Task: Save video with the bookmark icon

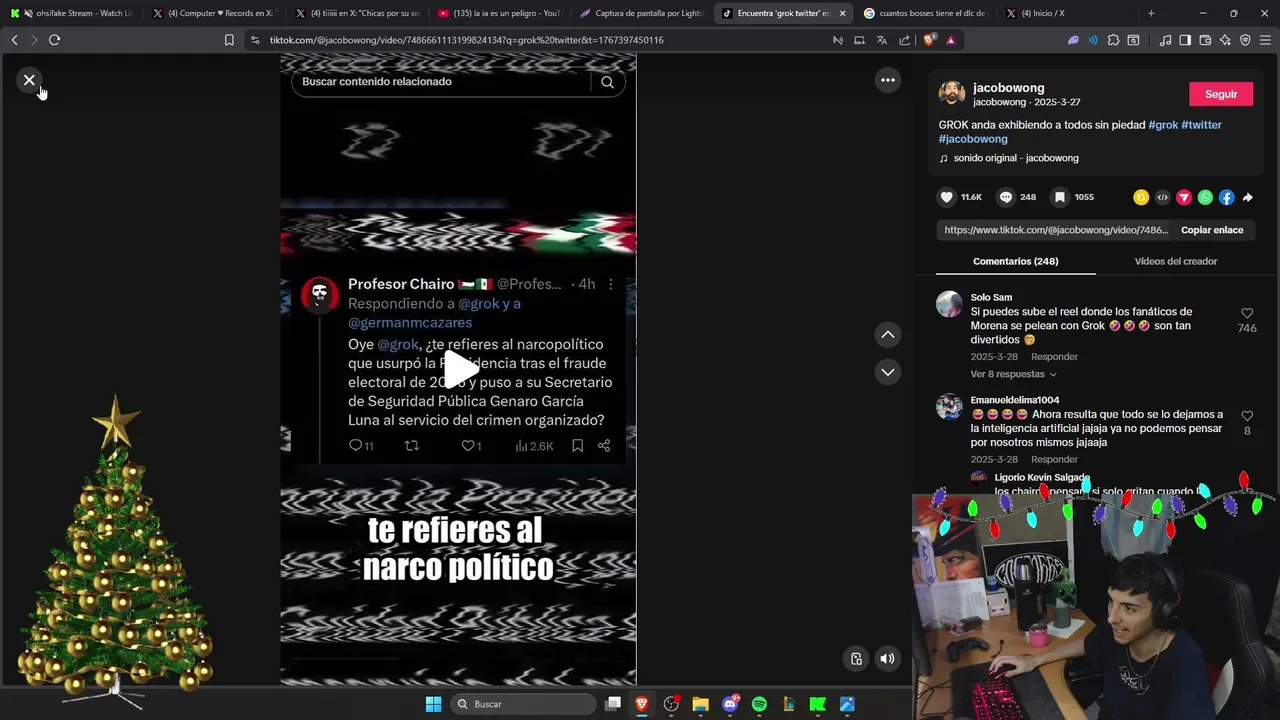Action: click(1060, 197)
